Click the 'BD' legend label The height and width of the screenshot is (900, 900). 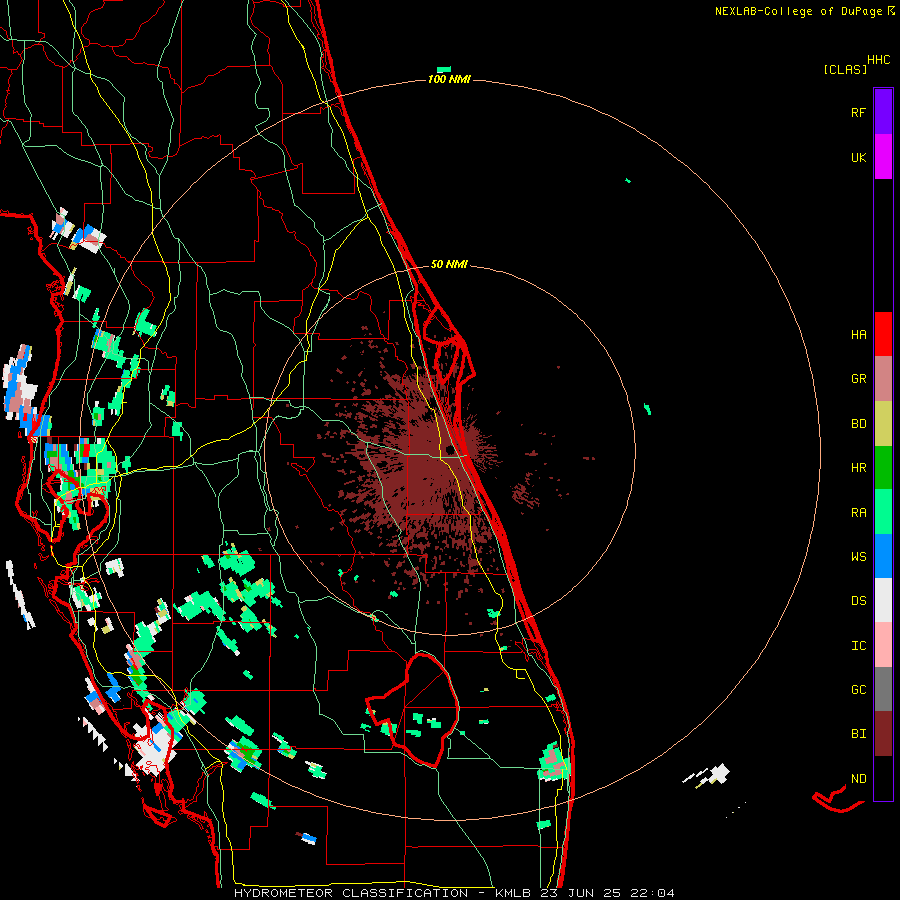point(858,424)
